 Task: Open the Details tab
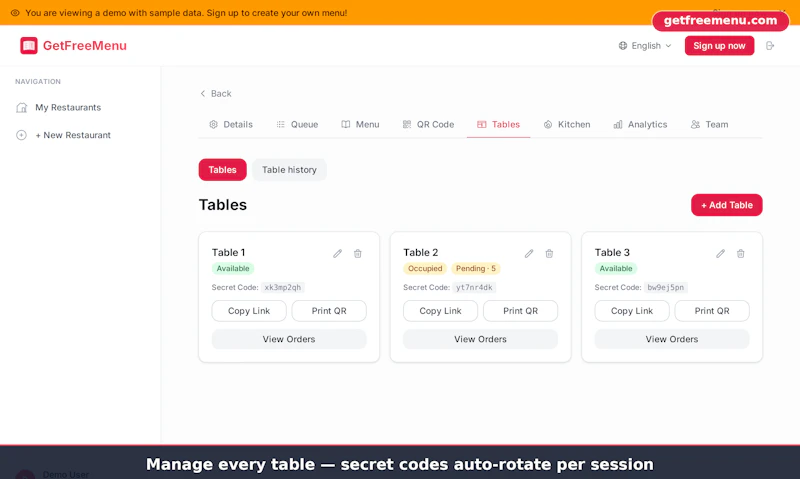point(231,124)
